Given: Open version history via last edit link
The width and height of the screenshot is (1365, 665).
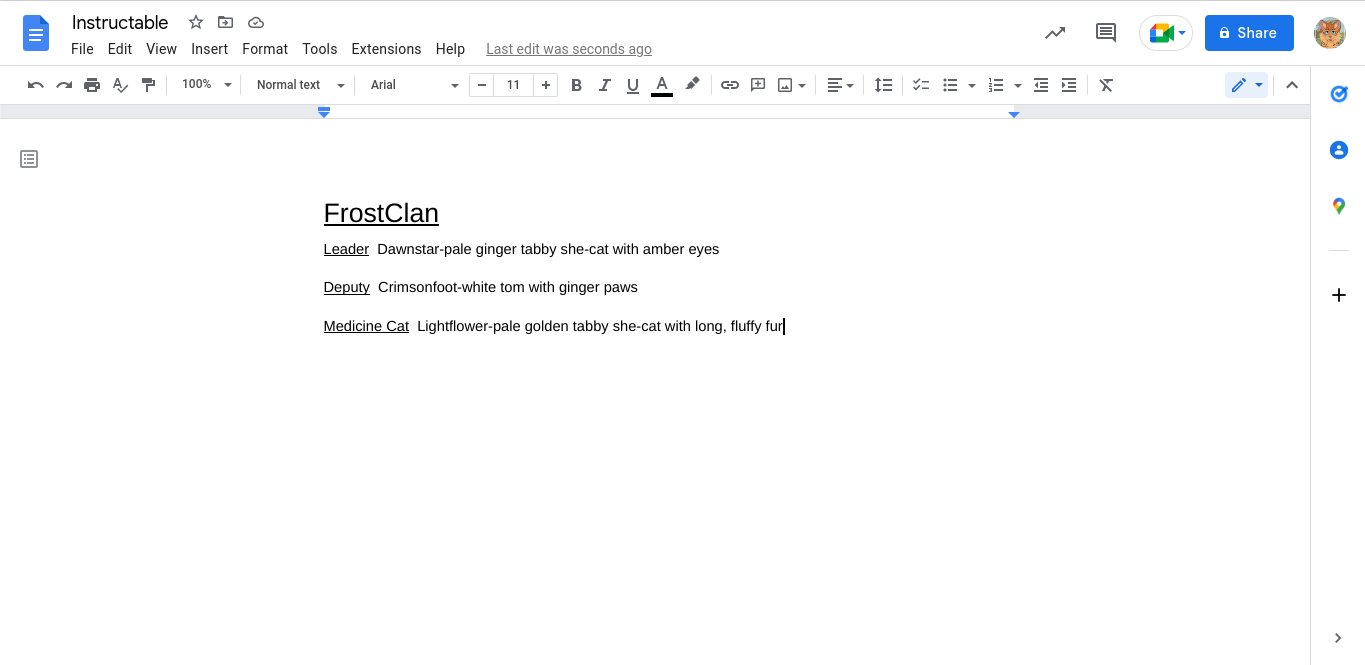Looking at the screenshot, I should pyautogui.click(x=568, y=48).
